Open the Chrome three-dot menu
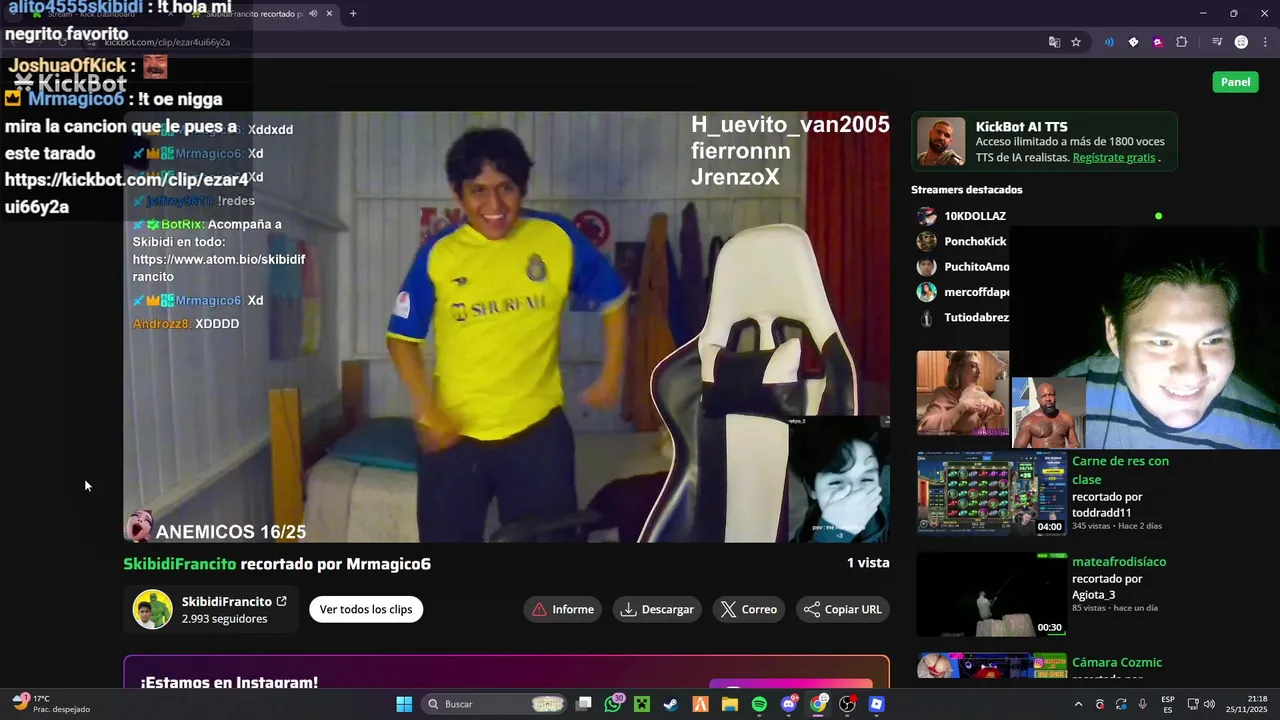The height and width of the screenshot is (720, 1280). (1264, 42)
